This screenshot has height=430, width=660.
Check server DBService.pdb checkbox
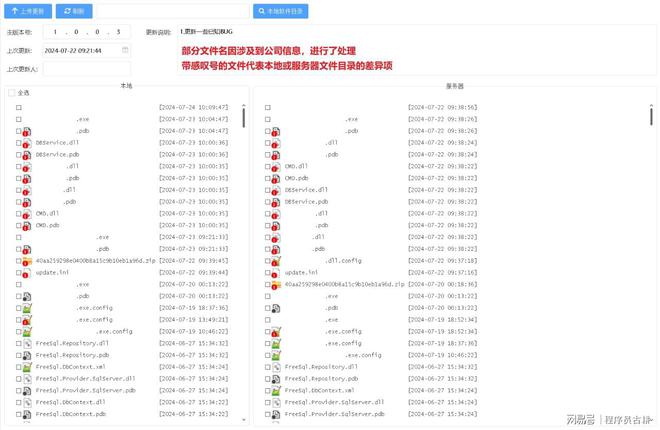(x=268, y=202)
